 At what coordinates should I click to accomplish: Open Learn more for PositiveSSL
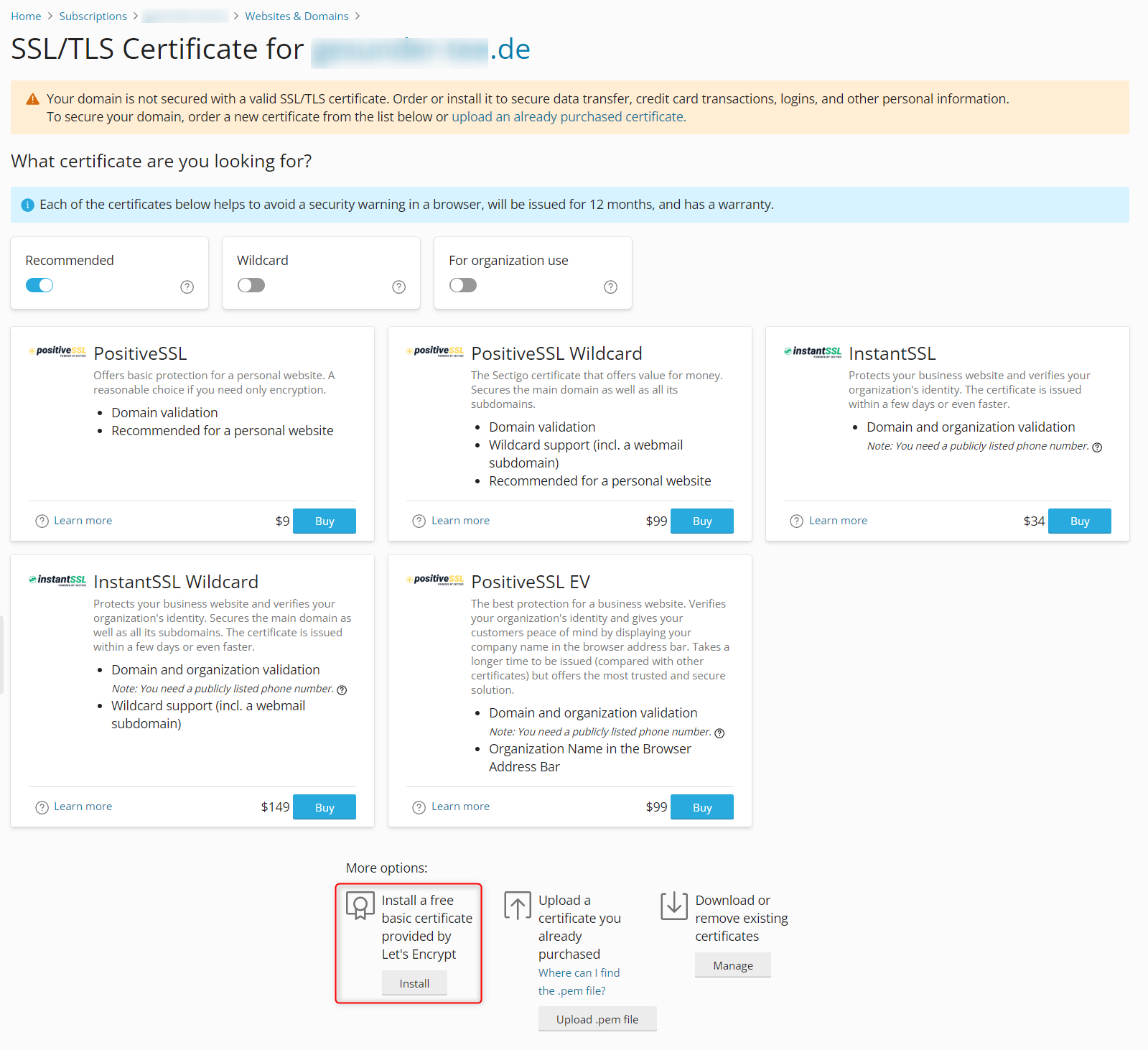pos(83,521)
